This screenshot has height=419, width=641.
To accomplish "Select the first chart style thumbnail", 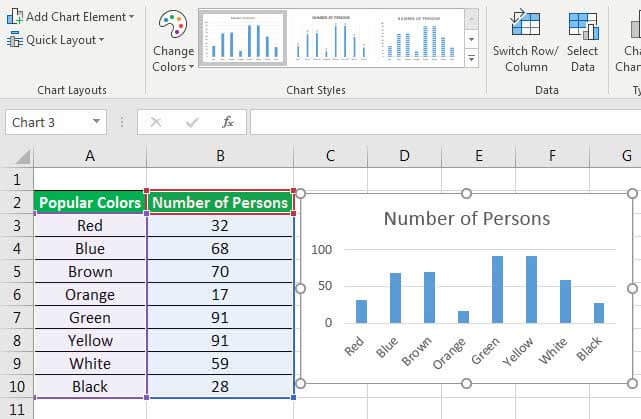I will (243, 38).
